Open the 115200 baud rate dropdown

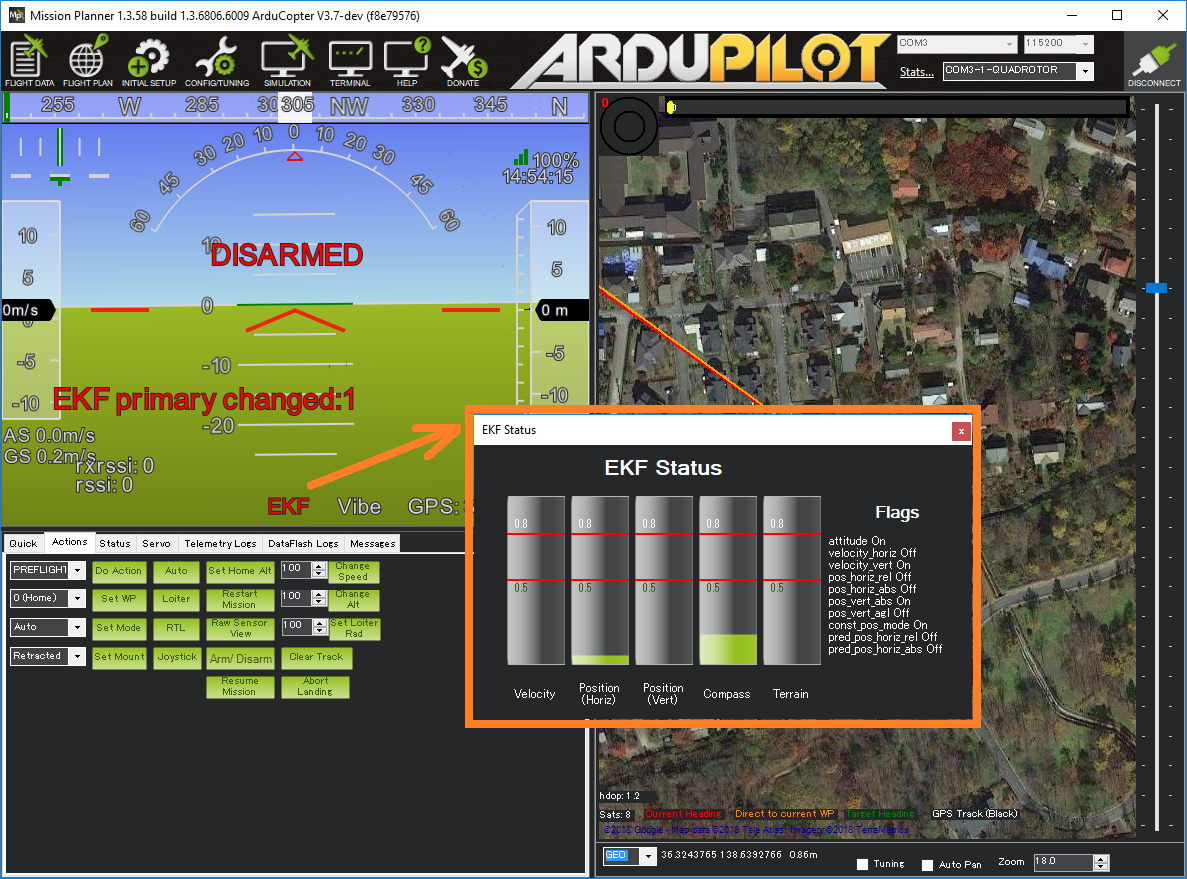coord(1086,44)
